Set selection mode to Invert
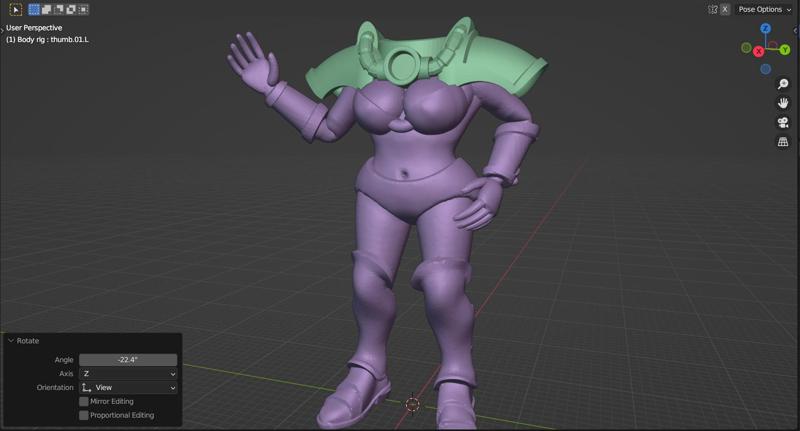 71,9
